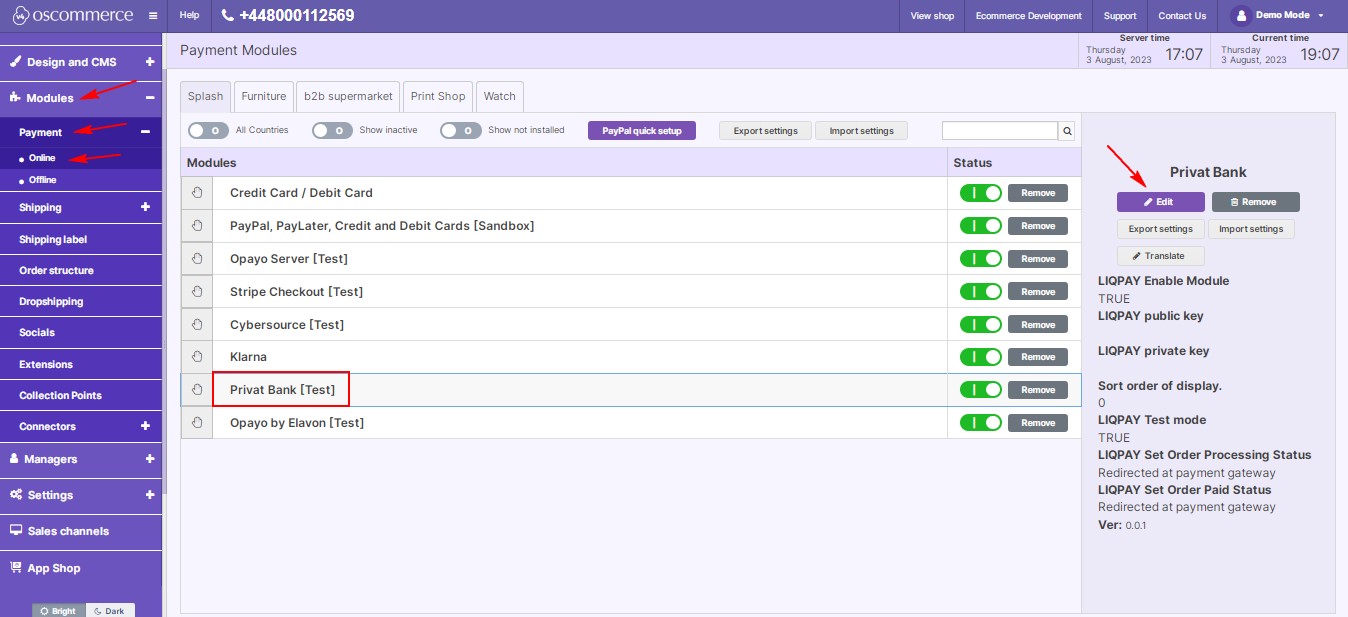Click the Managers person icon

point(15,459)
